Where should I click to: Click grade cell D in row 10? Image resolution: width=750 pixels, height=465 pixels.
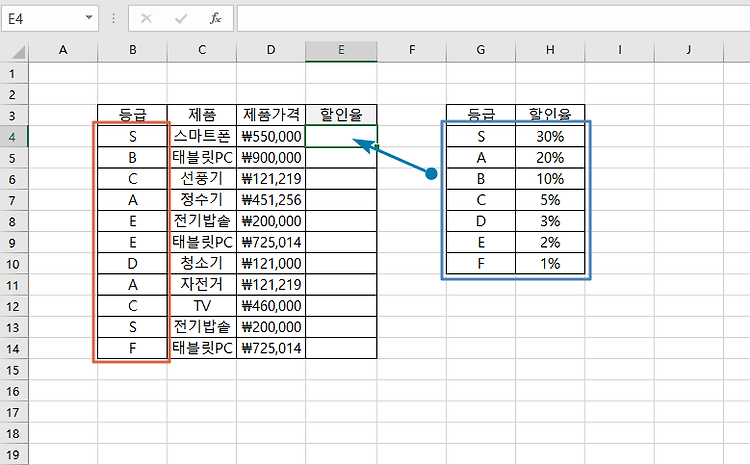pos(132,263)
